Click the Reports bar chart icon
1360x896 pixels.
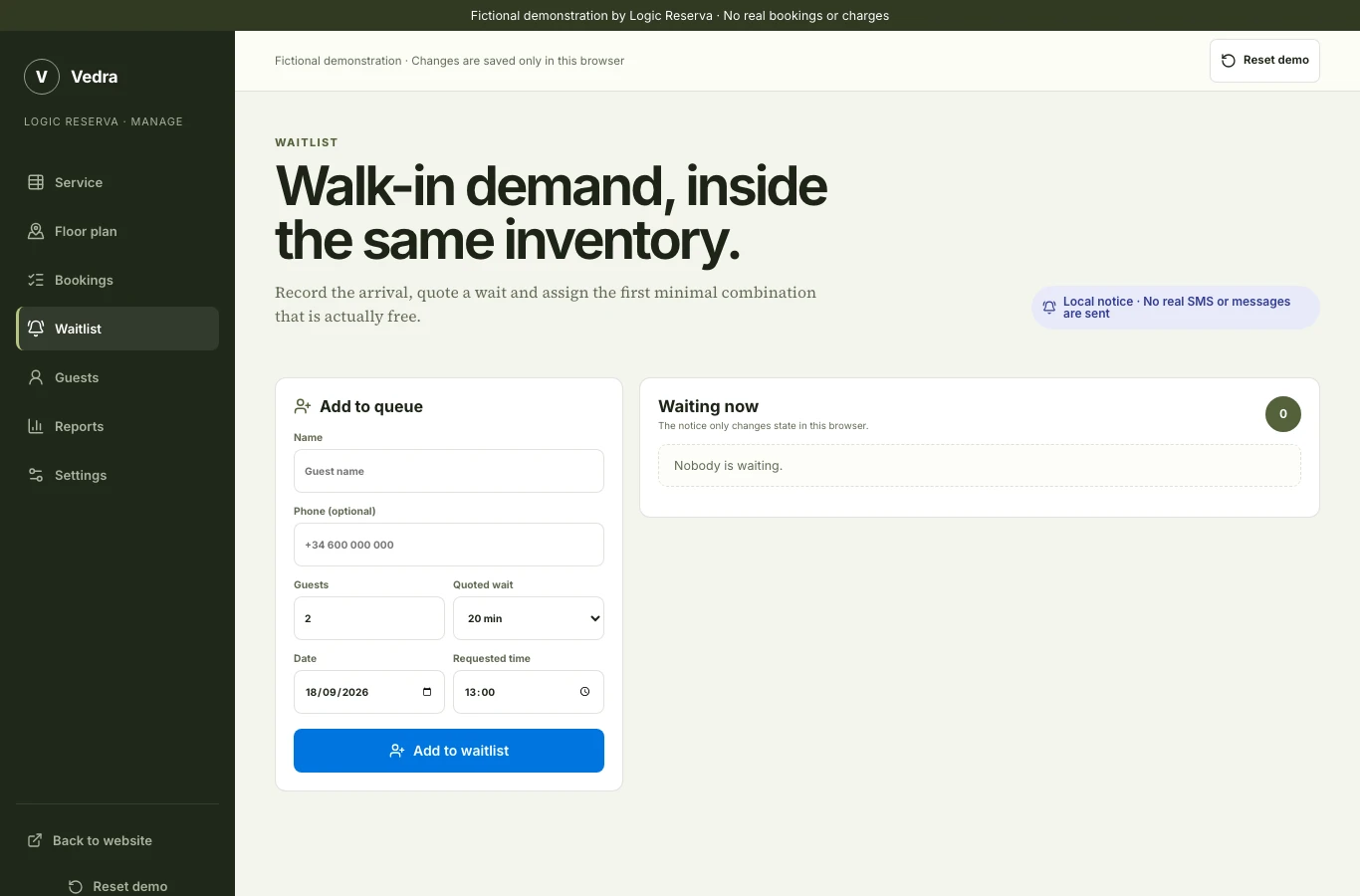click(x=36, y=426)
